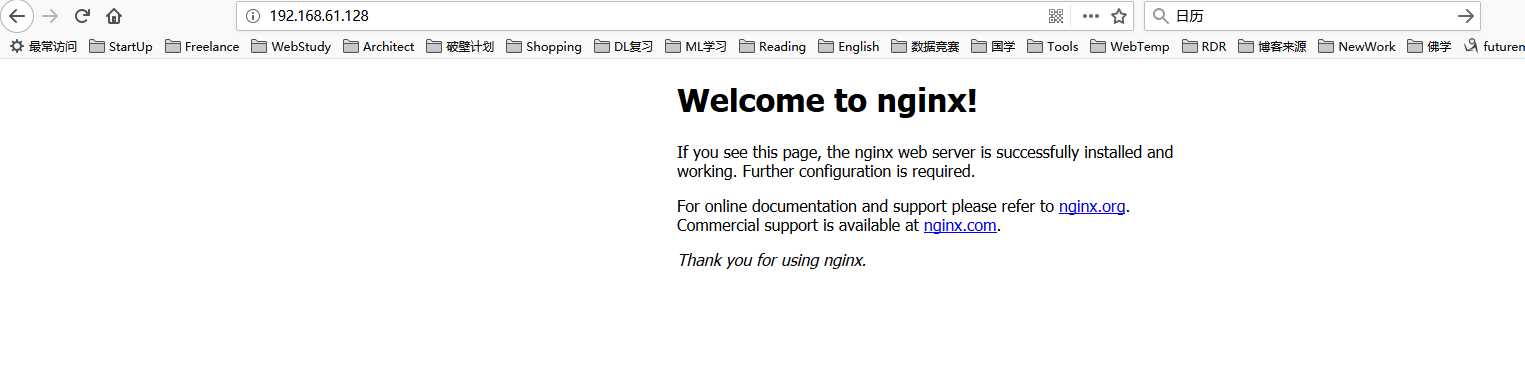Bookmark this page with the star

click(x=1119, y=16)
